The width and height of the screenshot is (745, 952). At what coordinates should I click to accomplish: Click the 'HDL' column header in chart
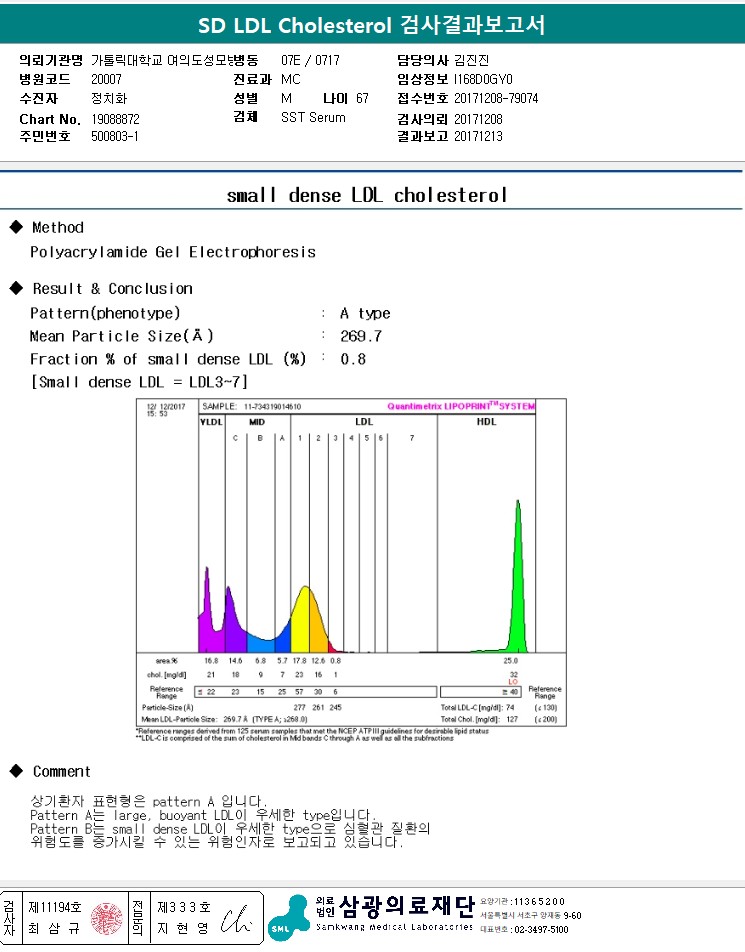click(486, 421)
